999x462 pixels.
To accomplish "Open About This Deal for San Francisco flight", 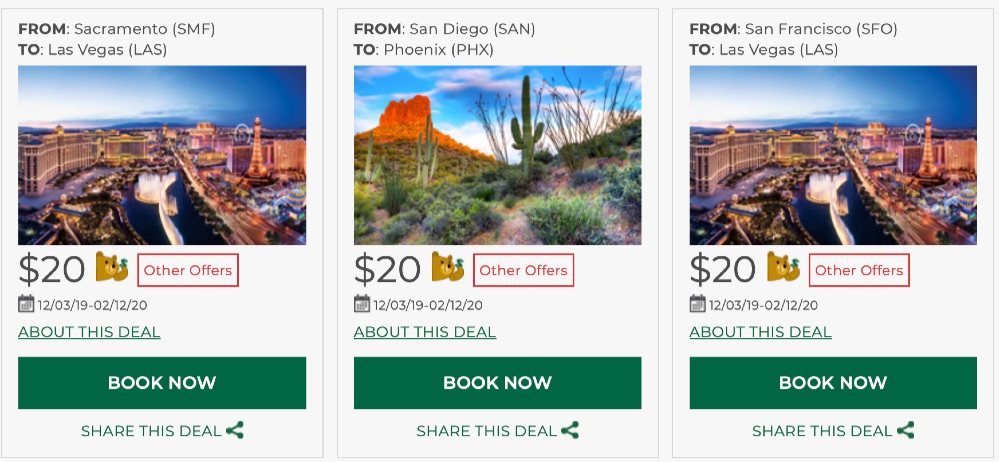I will pos(761,332).
